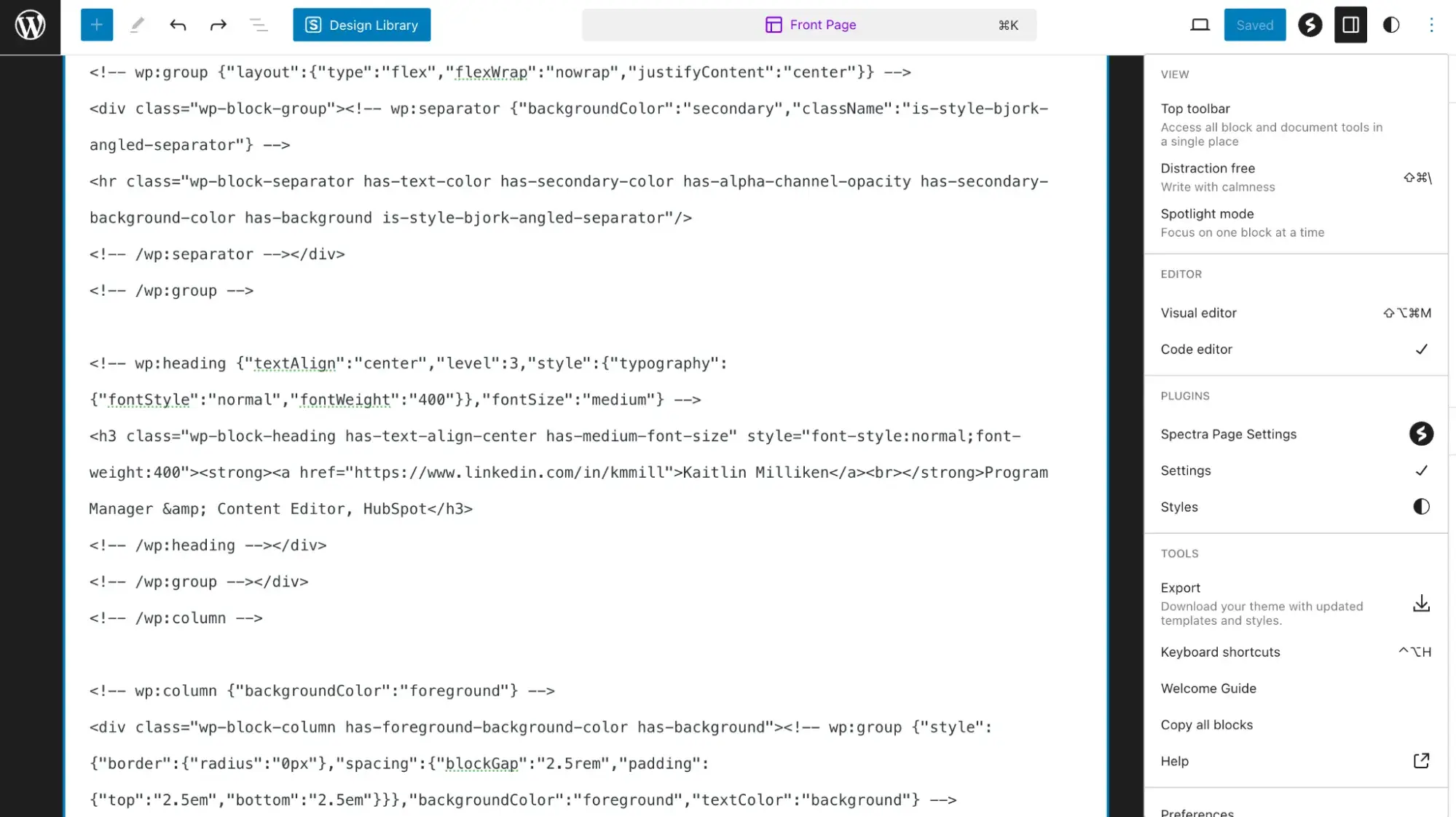Select the Visual editor option
The width and height of the screenshot is (1456, 817).
(1199, 313)
